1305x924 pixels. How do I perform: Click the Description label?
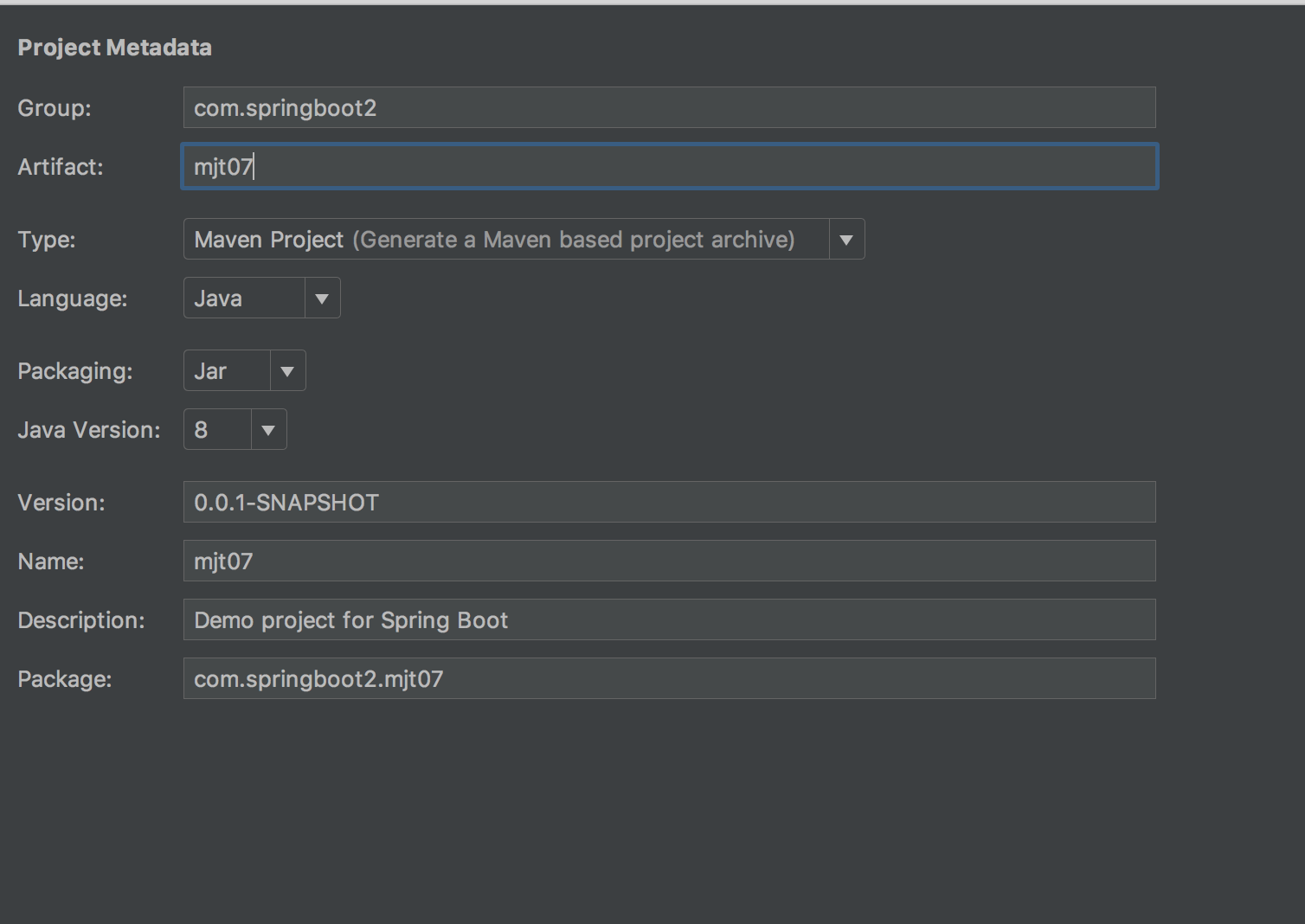[x=81, y=620]
